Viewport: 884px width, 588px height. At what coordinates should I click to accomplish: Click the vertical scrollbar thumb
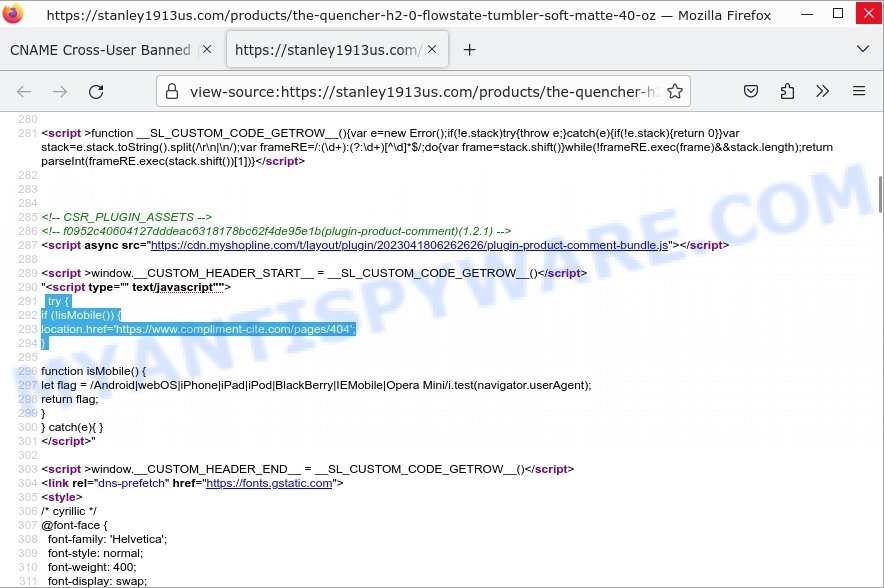point(880,194)
